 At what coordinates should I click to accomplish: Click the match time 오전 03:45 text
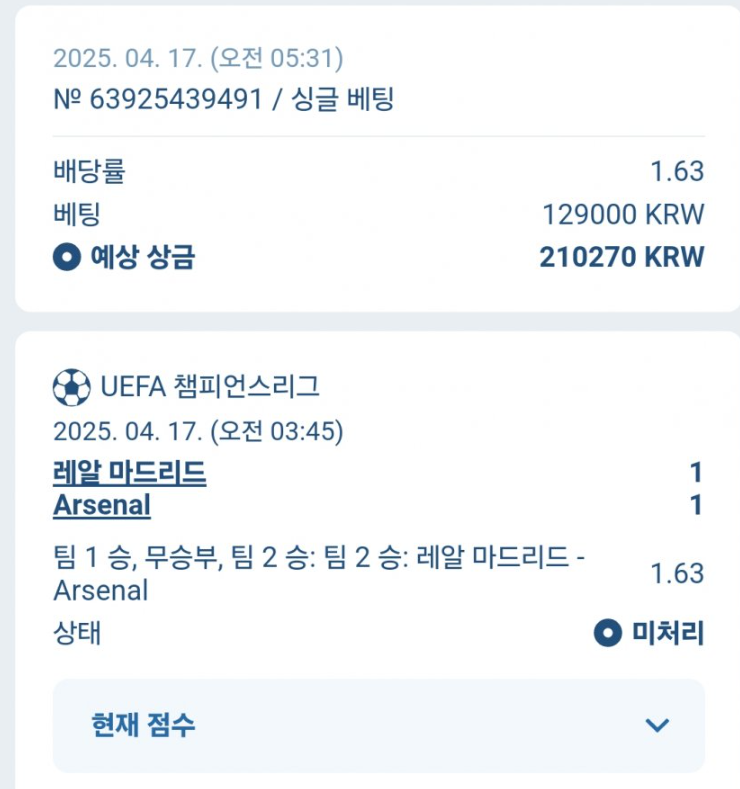[198, 431]
